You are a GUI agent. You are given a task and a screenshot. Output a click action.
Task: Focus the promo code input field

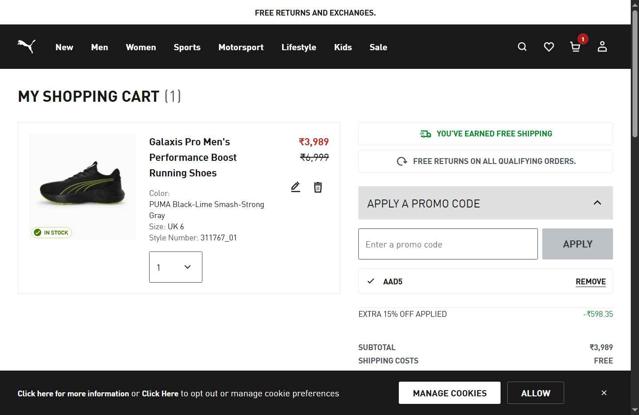coord(448,244)
